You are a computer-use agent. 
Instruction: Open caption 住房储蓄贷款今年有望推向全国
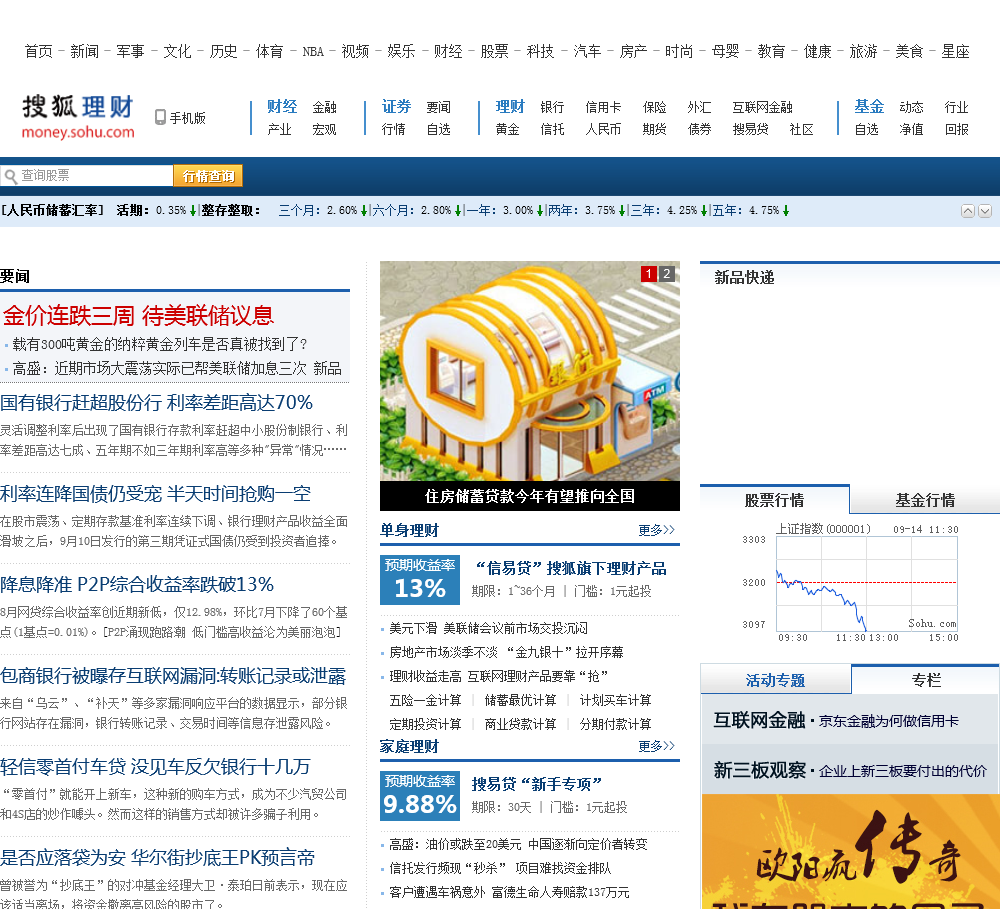[529, 496]
